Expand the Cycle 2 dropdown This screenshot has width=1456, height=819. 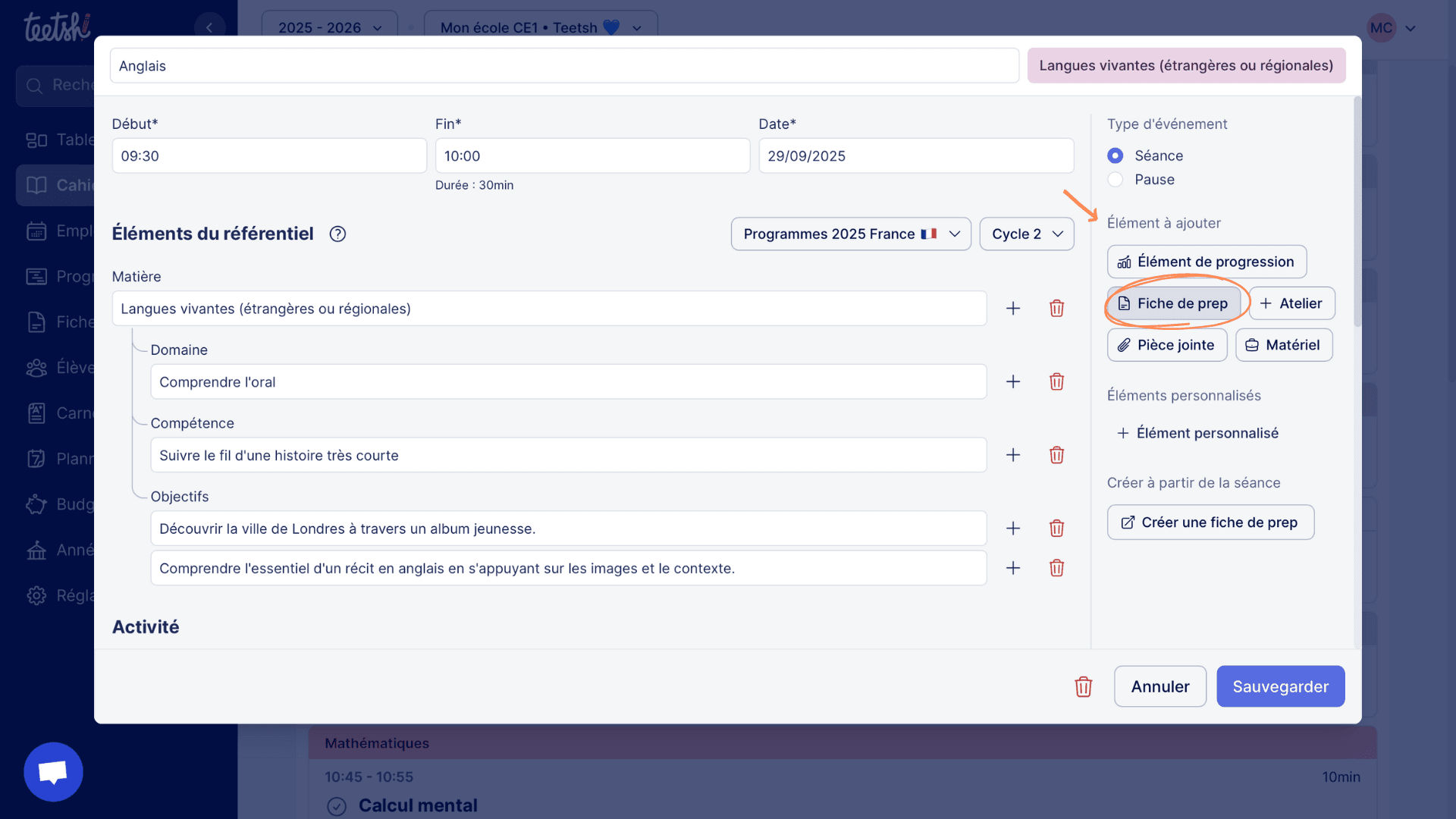tap(1027, 234)
